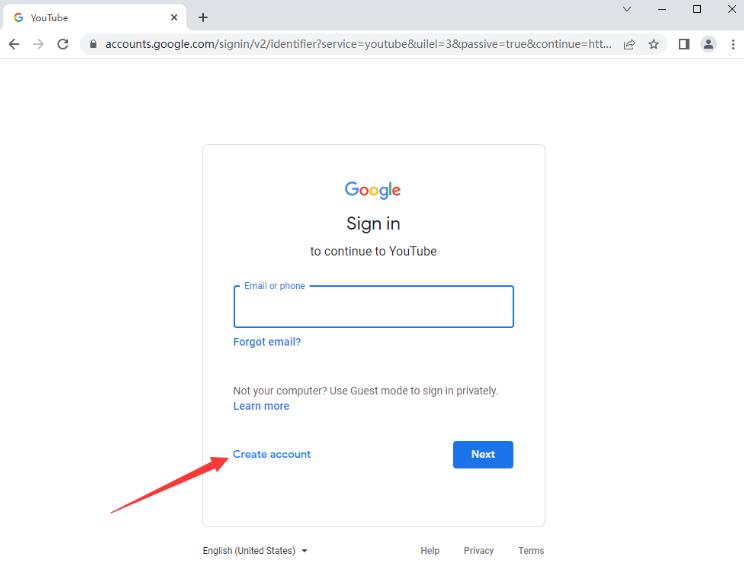Image resolution: width=744 pixels, height=567 pixels.
Task: Select the YouTube browser tab
Action: click(x=90, y=17)
